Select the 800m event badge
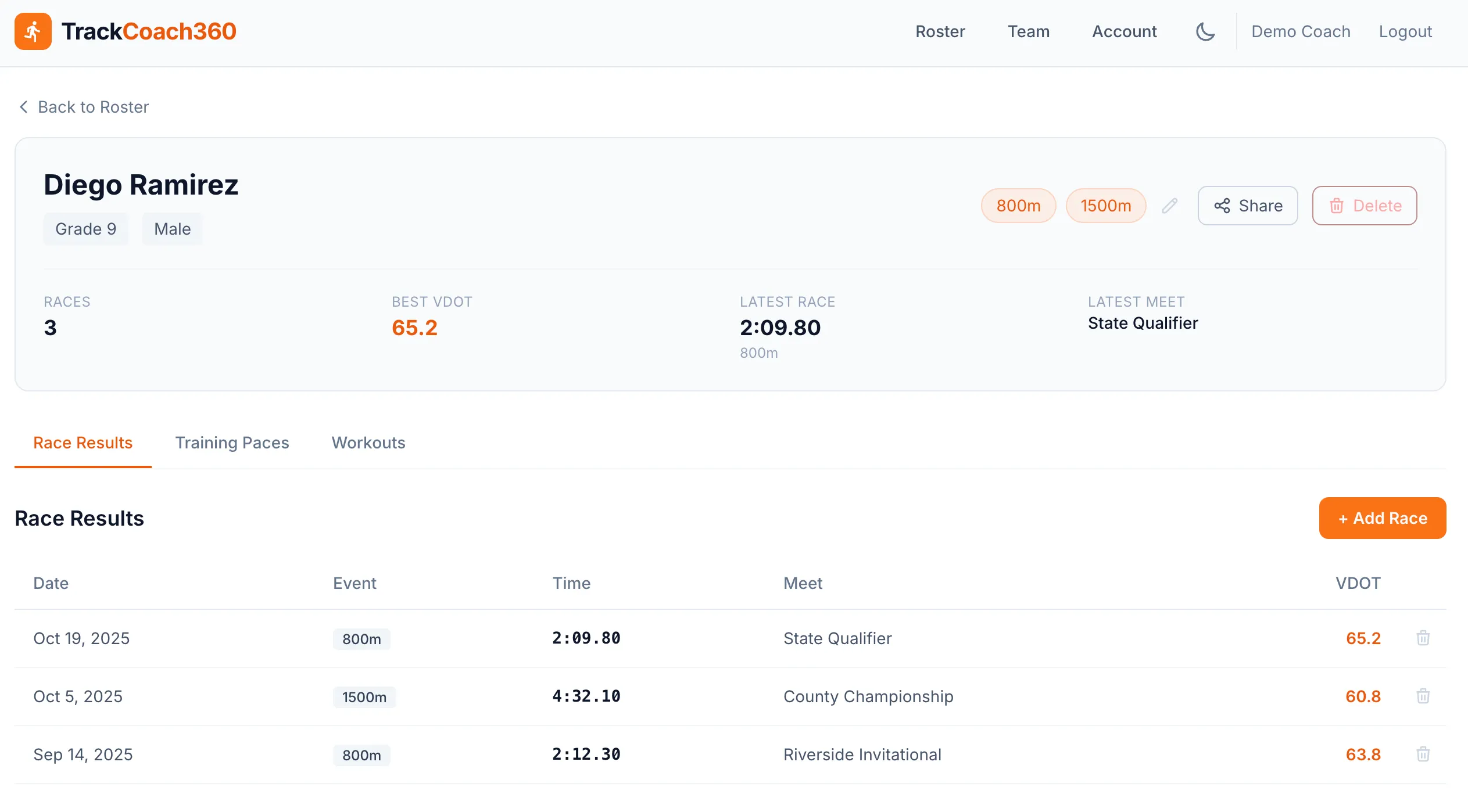This screenshot has width=1468, height=812. pyautogui.click(x=1018, y=206)
